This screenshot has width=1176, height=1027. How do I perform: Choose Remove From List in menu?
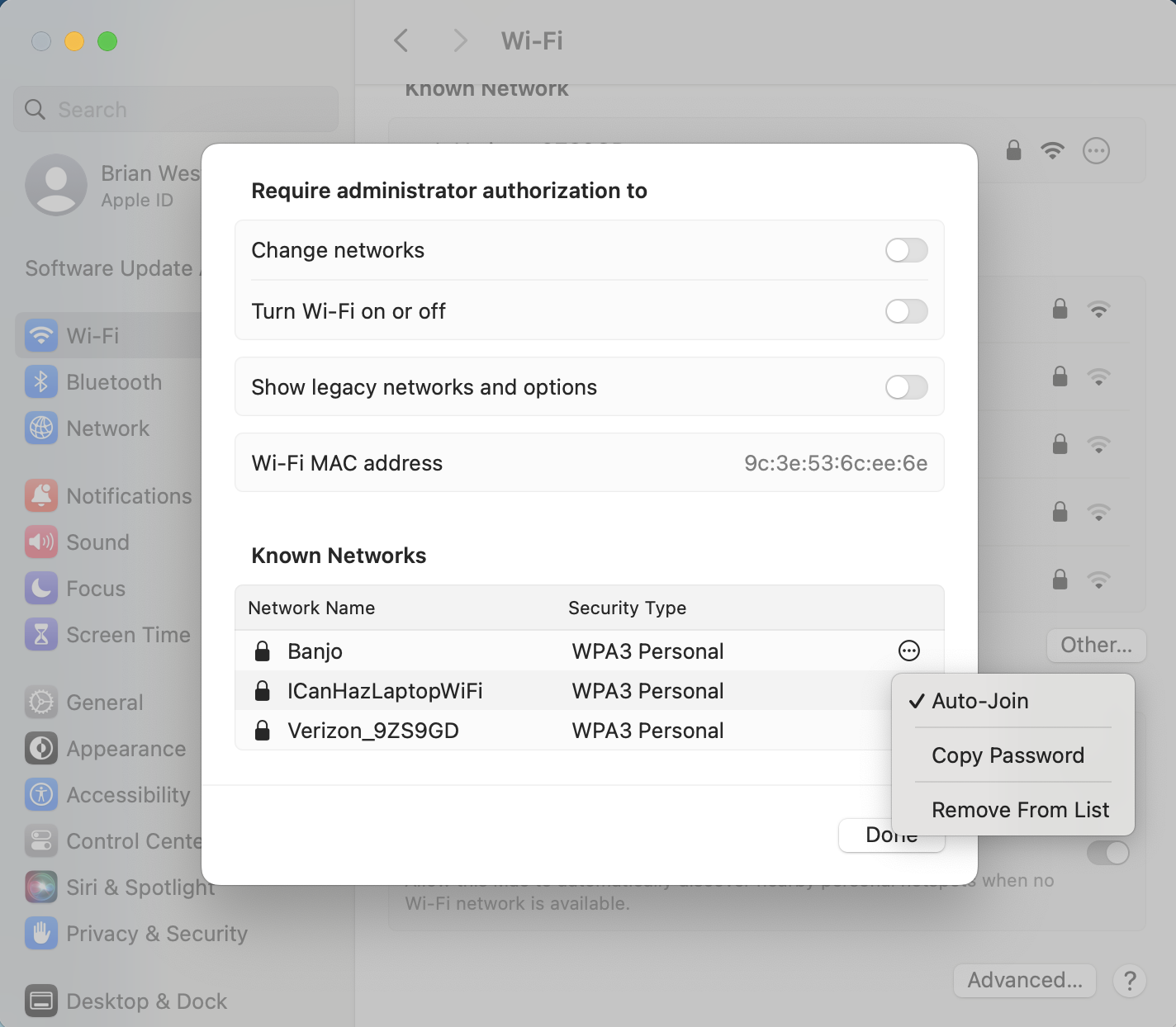tap(1013, 810)
